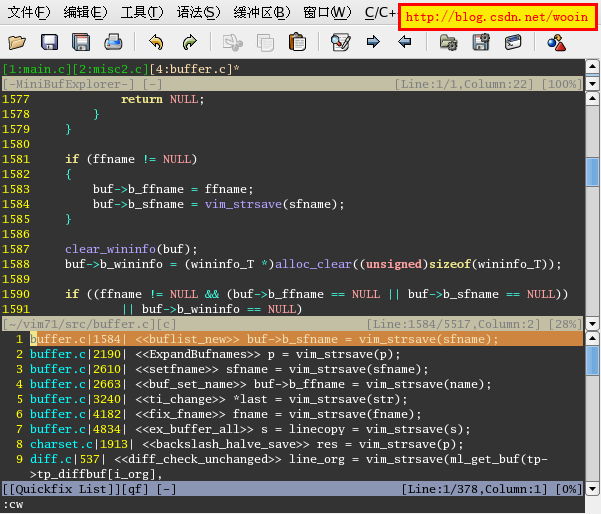The image size is (601, 514).
Task: Paste from clipboard using toolbar icon
Action: pos(297,42)
